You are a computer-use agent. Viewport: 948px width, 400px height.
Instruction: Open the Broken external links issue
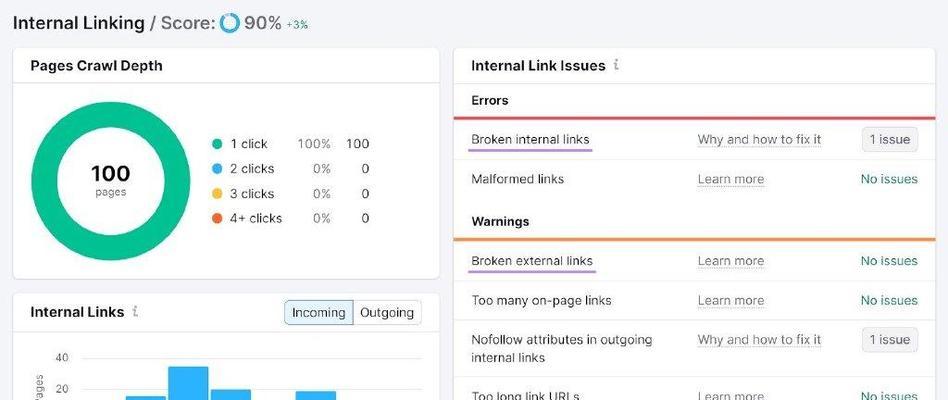532,261
